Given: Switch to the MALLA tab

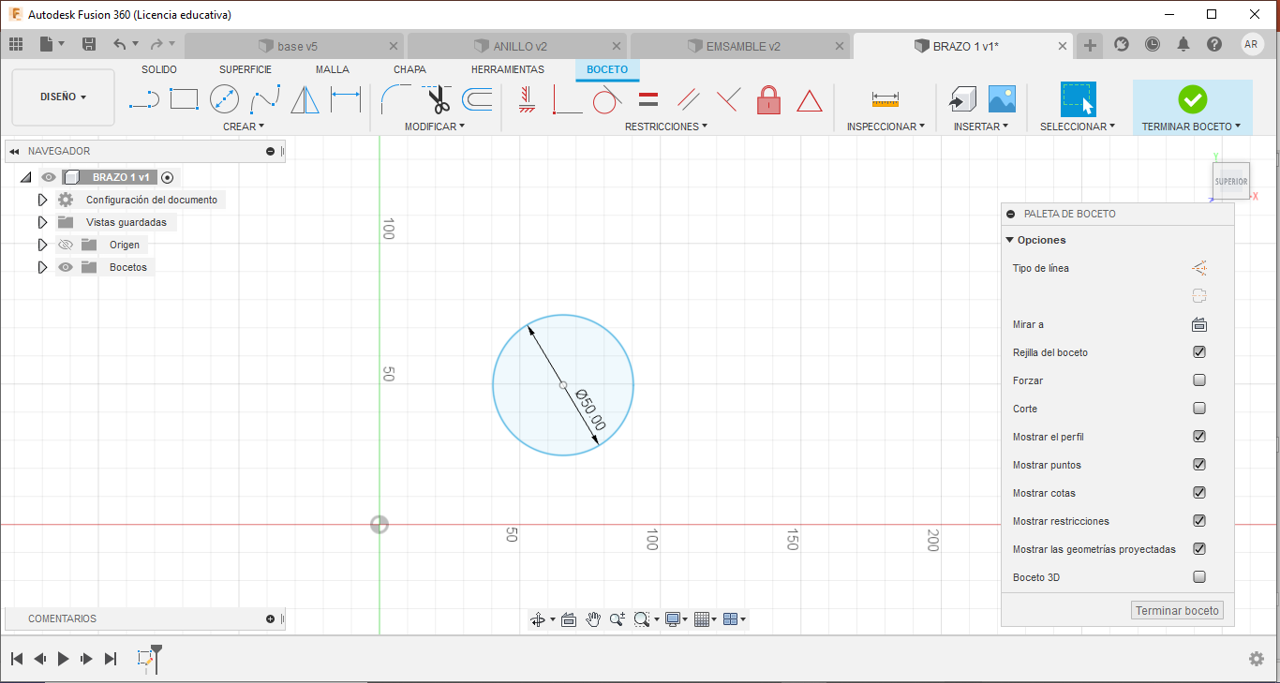Looking at the screenshot, I should [x=332, y=69].
